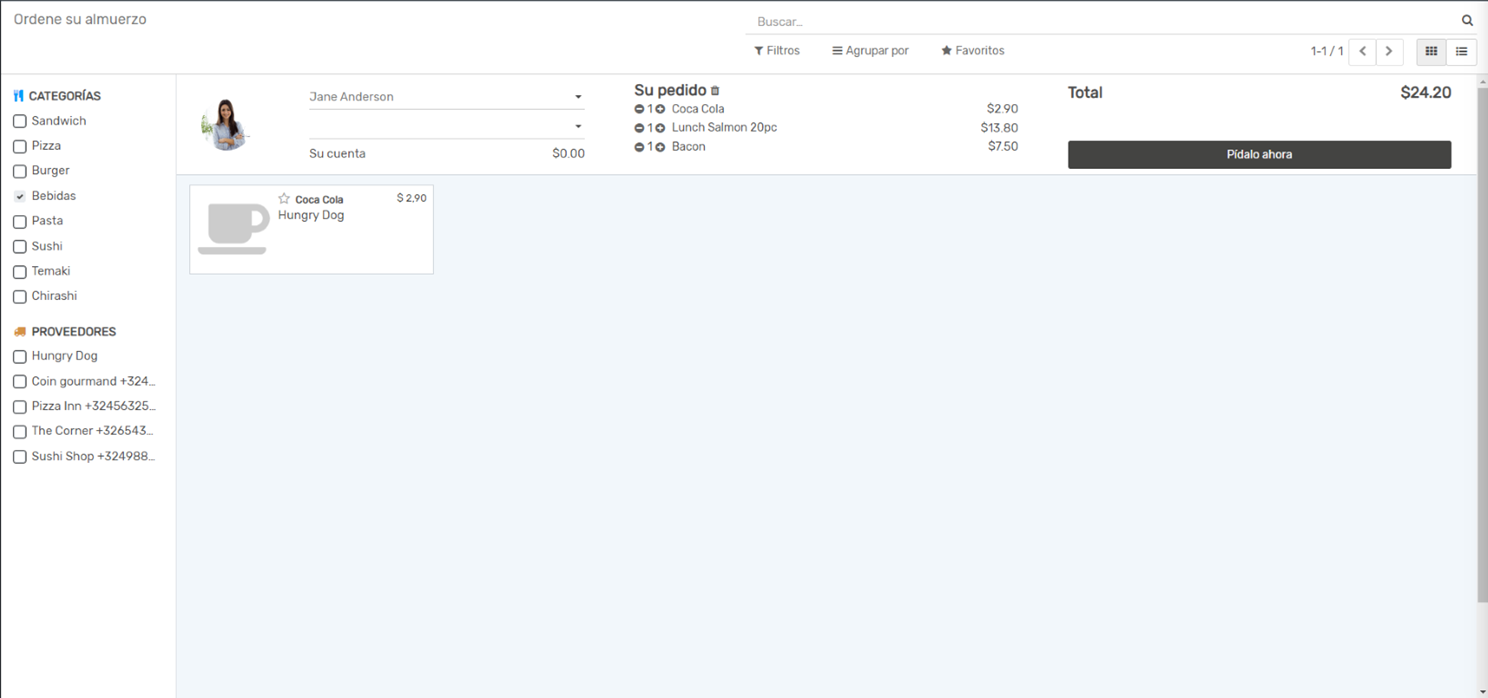Open the Agrupar por menu
The image size is (1488, 698).
[x=870, y=51]
